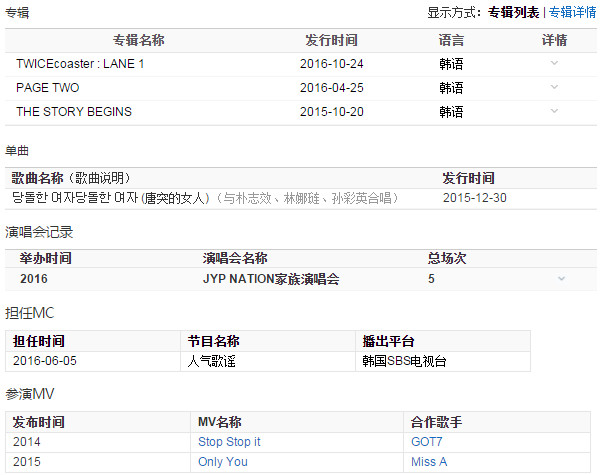This screenshot has height=475, width=600.
Task: Click the 单曲 section heading
Action: pyautogui.click(x=17, y=150)
